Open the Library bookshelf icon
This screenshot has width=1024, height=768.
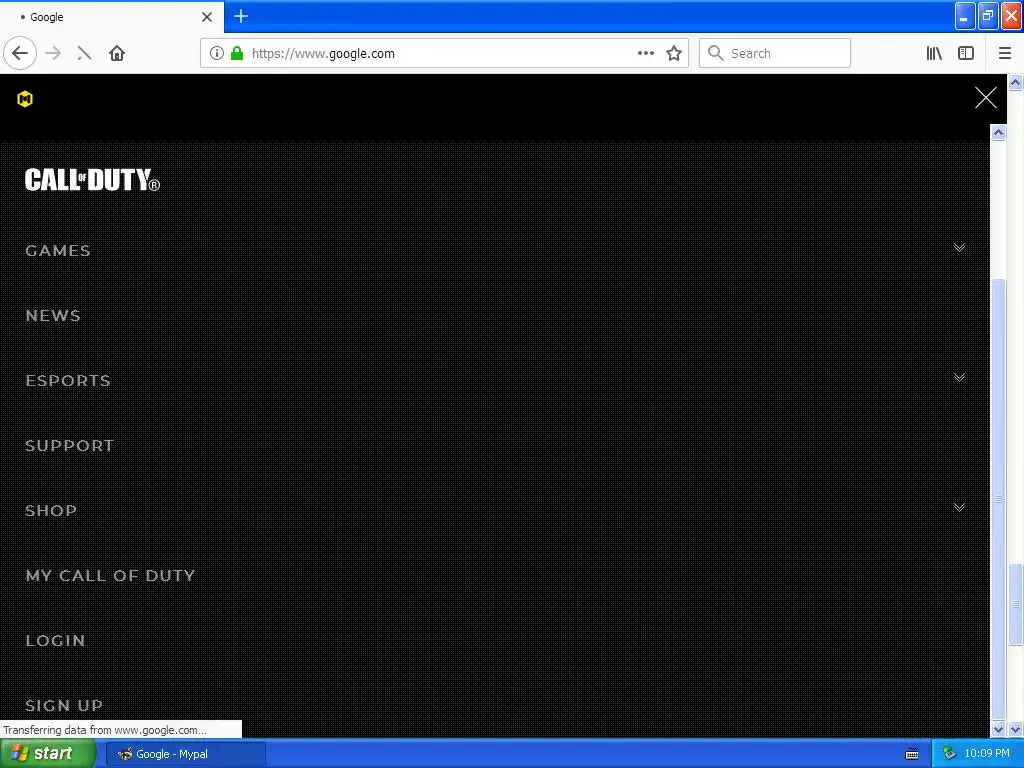pyautogui.click(x=934, y=54)
